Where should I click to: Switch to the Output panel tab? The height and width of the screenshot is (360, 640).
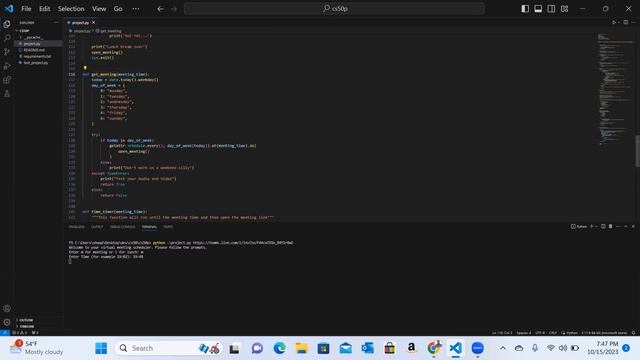tap(97, 227)
